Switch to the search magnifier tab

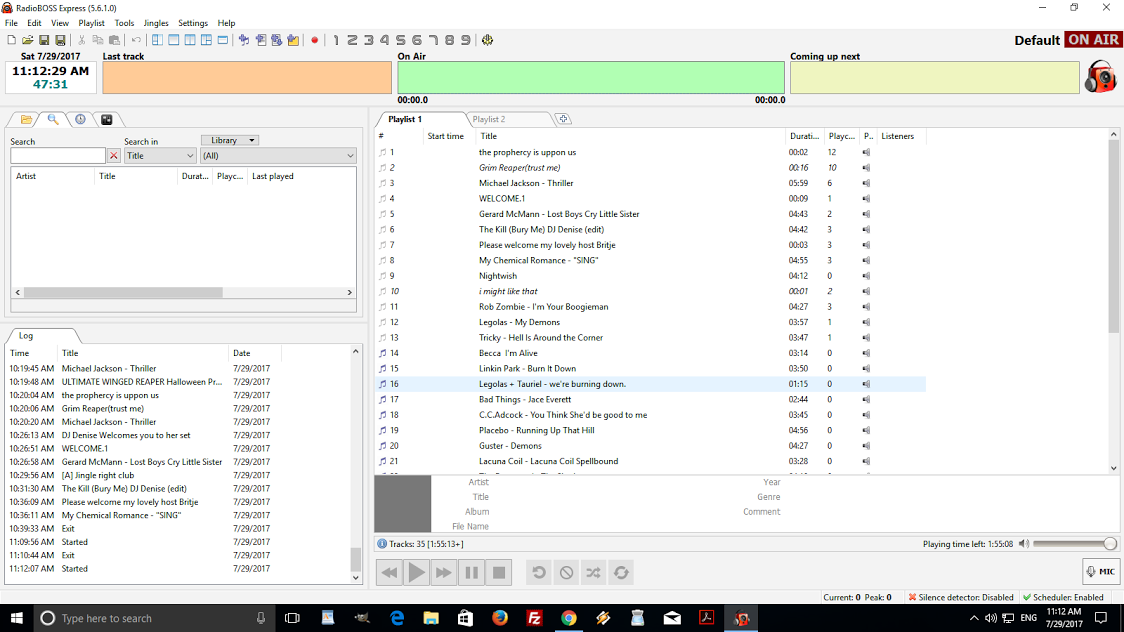pos(53,120)
